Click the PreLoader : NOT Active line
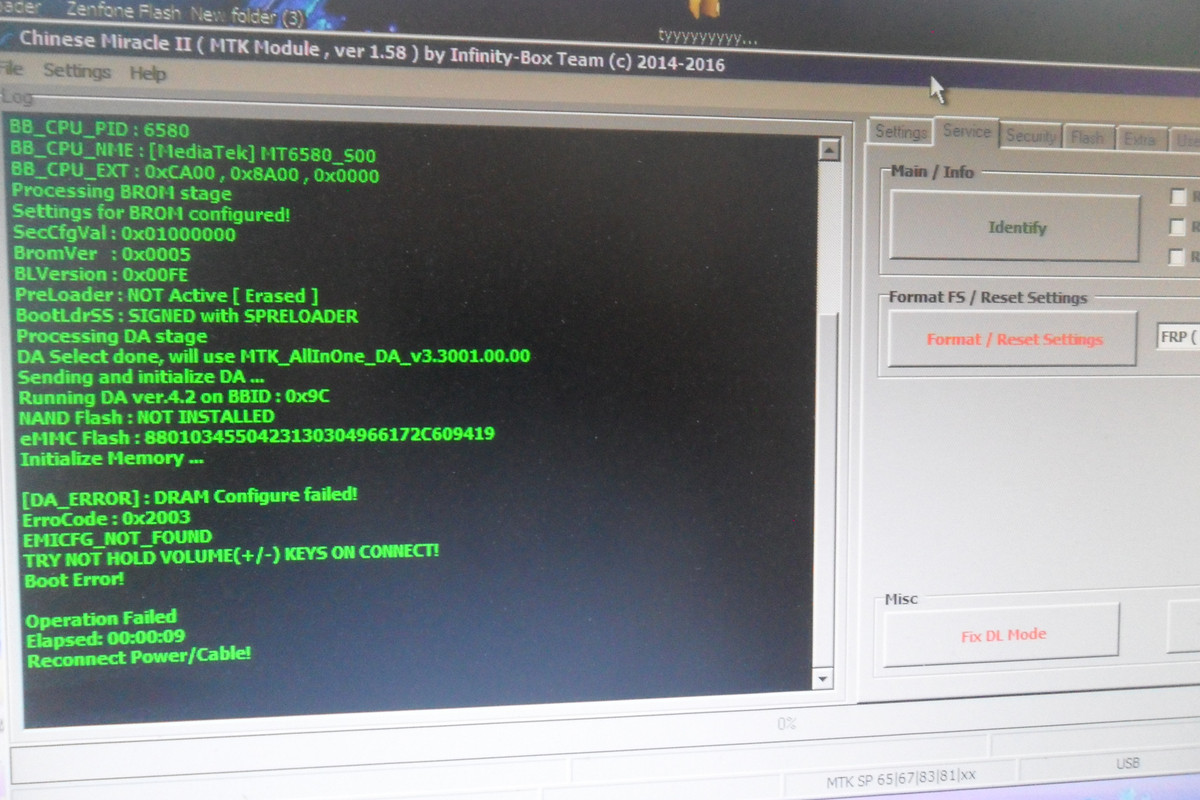This screenshot has height=800, width=1200. point(166,295)
